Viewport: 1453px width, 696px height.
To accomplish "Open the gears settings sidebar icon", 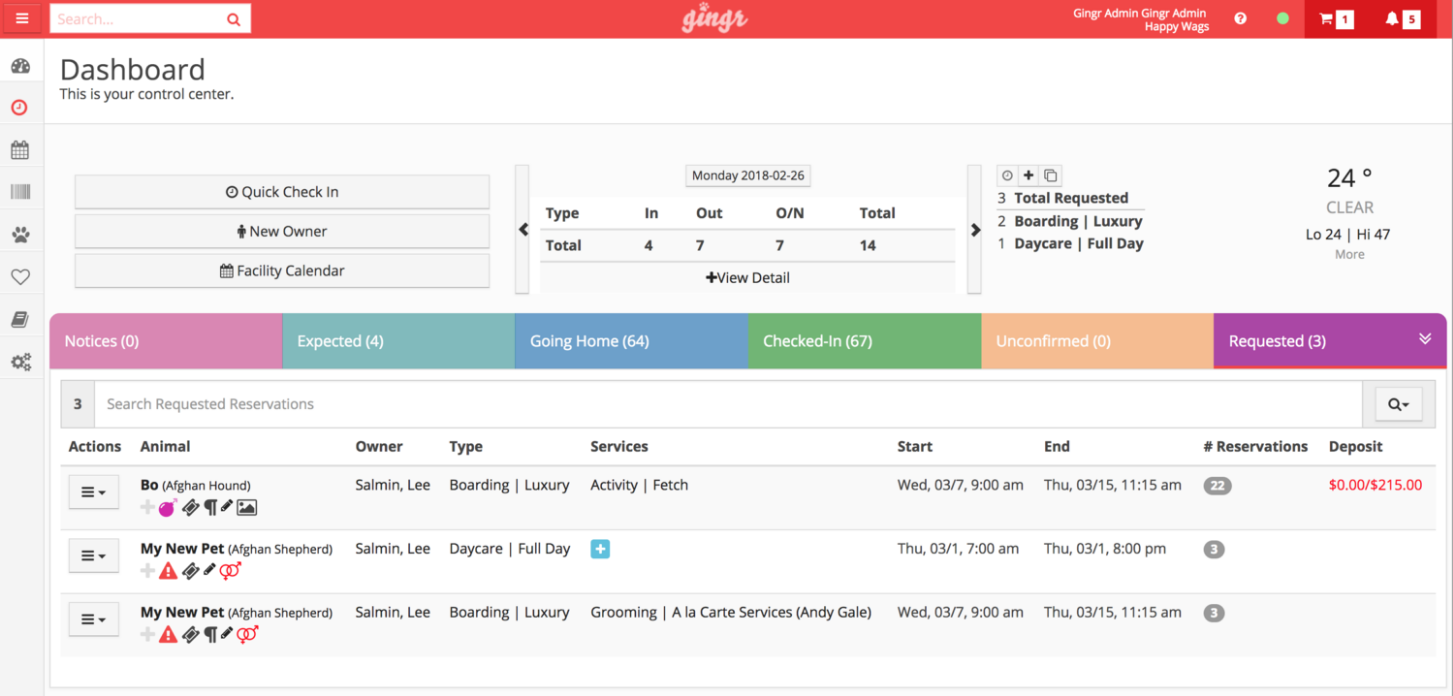I will pos(21,362).
